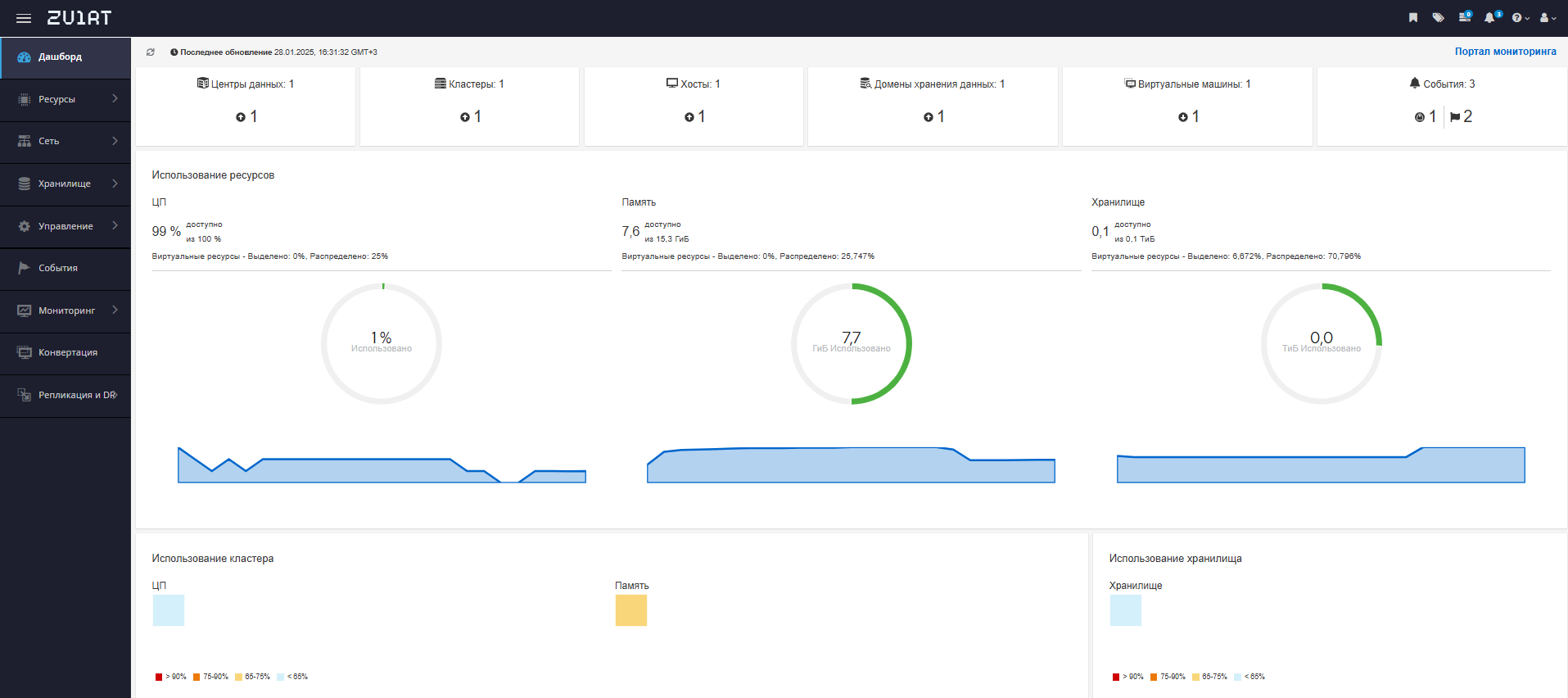Click events alert count 1

point(1426,117)
